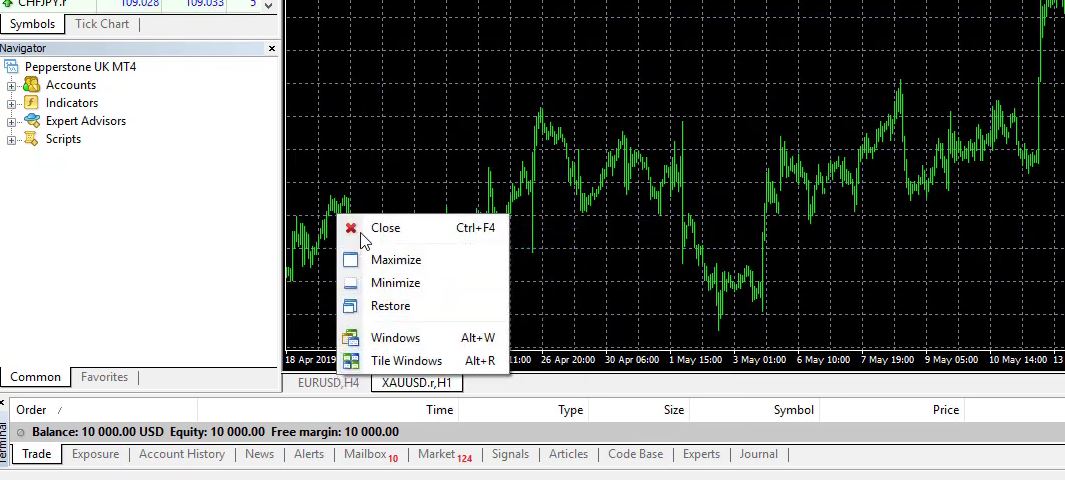Select the Indicators label in Navigator
The height and width of the screenshot is (480, 1065).
coord(72,103)
